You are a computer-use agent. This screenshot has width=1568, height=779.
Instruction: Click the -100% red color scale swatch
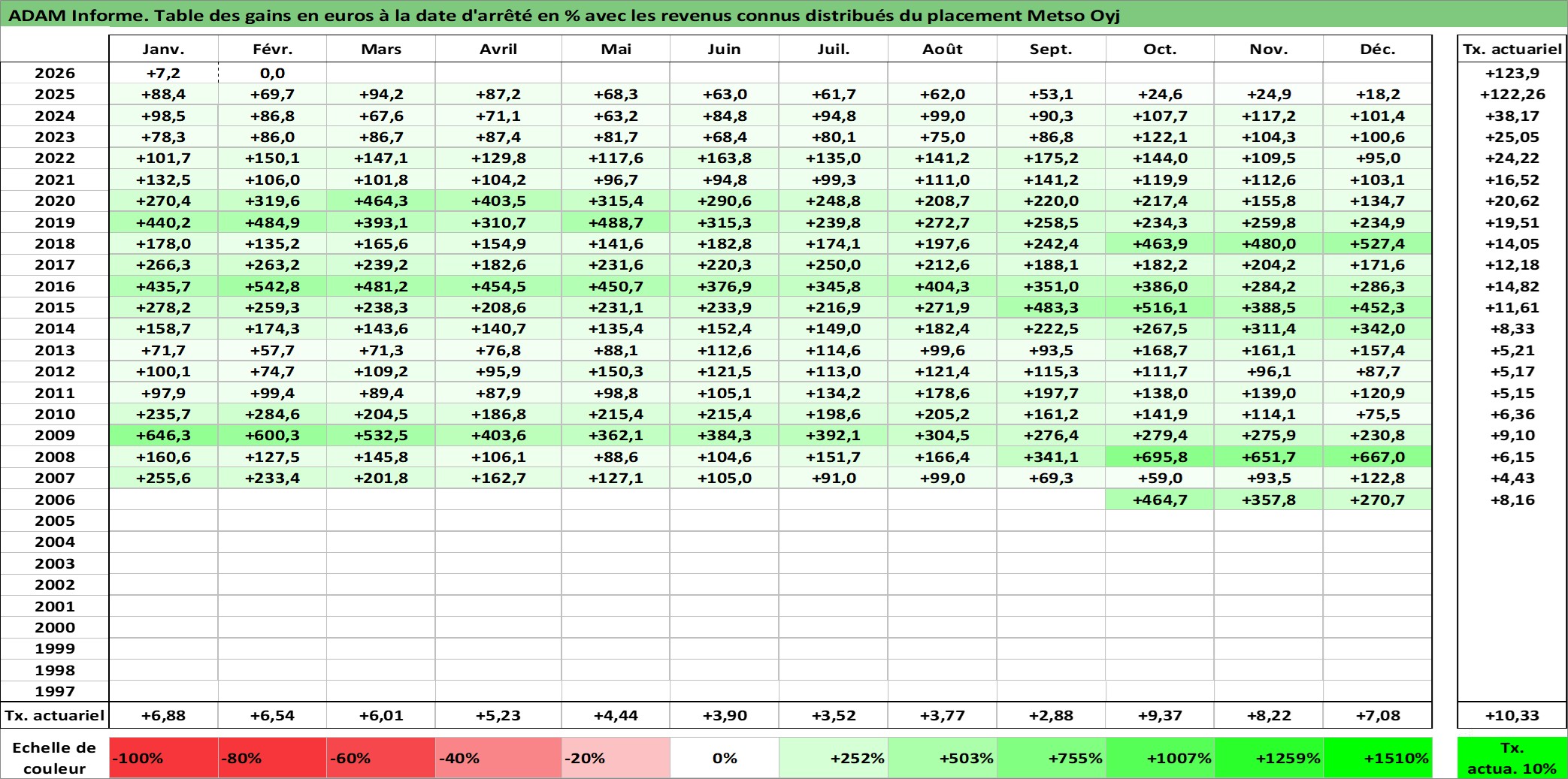coord(164,758)
